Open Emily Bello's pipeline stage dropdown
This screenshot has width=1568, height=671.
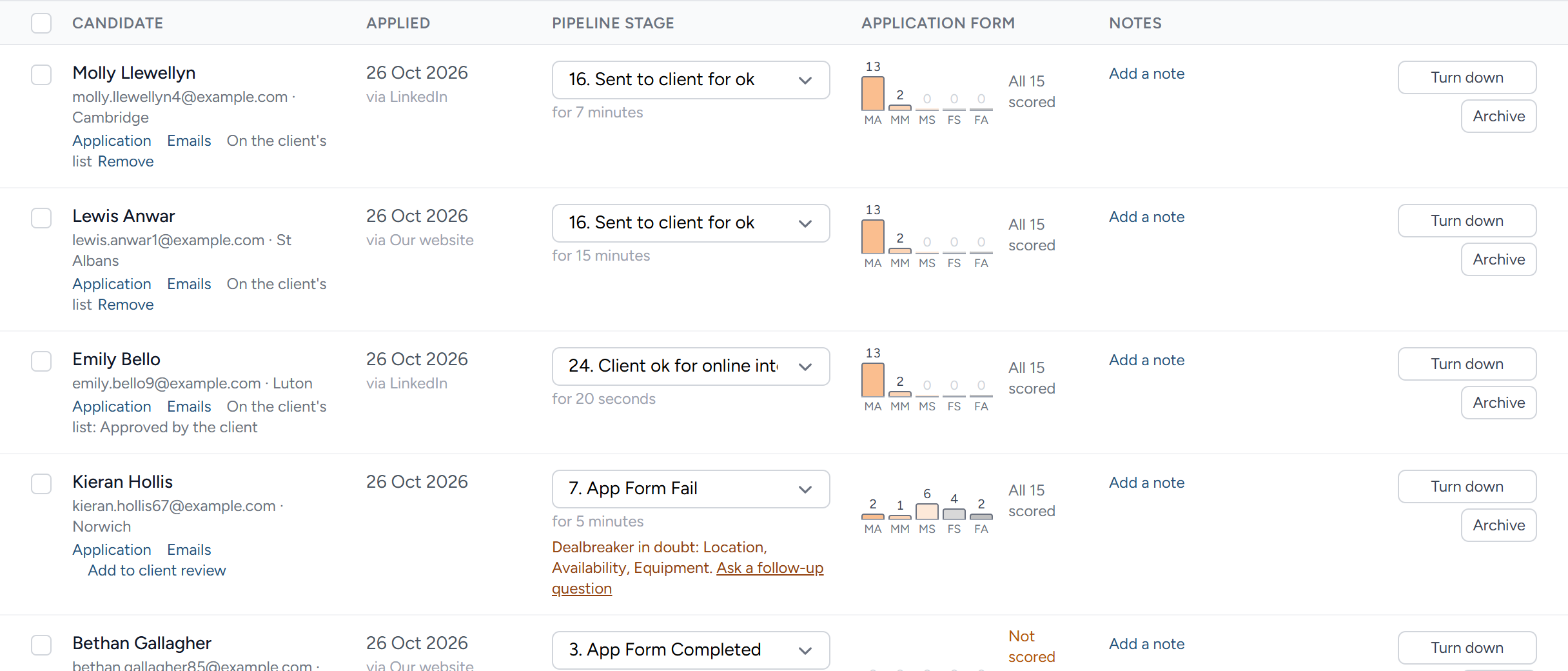point(691,366)
